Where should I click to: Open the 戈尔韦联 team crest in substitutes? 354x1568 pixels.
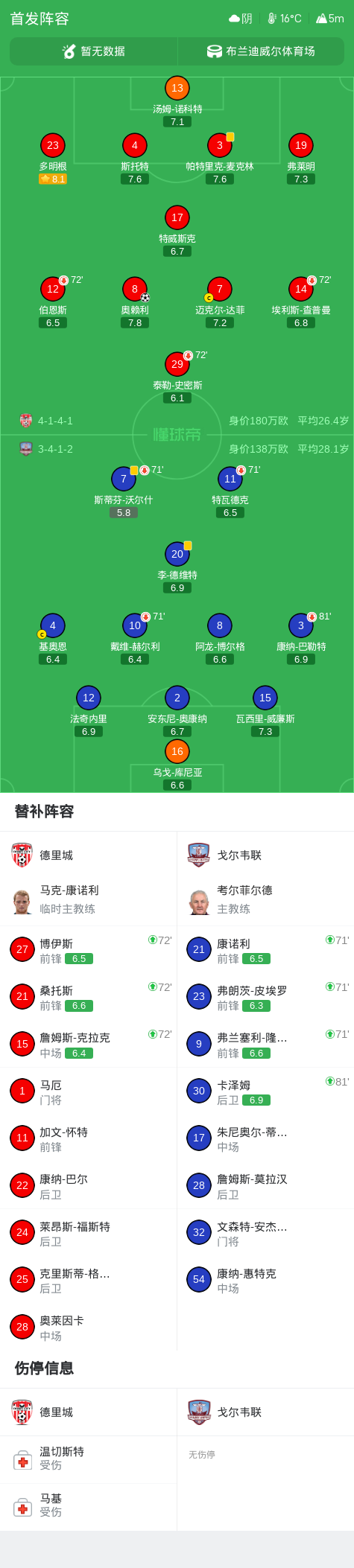(x=199, y=855)
